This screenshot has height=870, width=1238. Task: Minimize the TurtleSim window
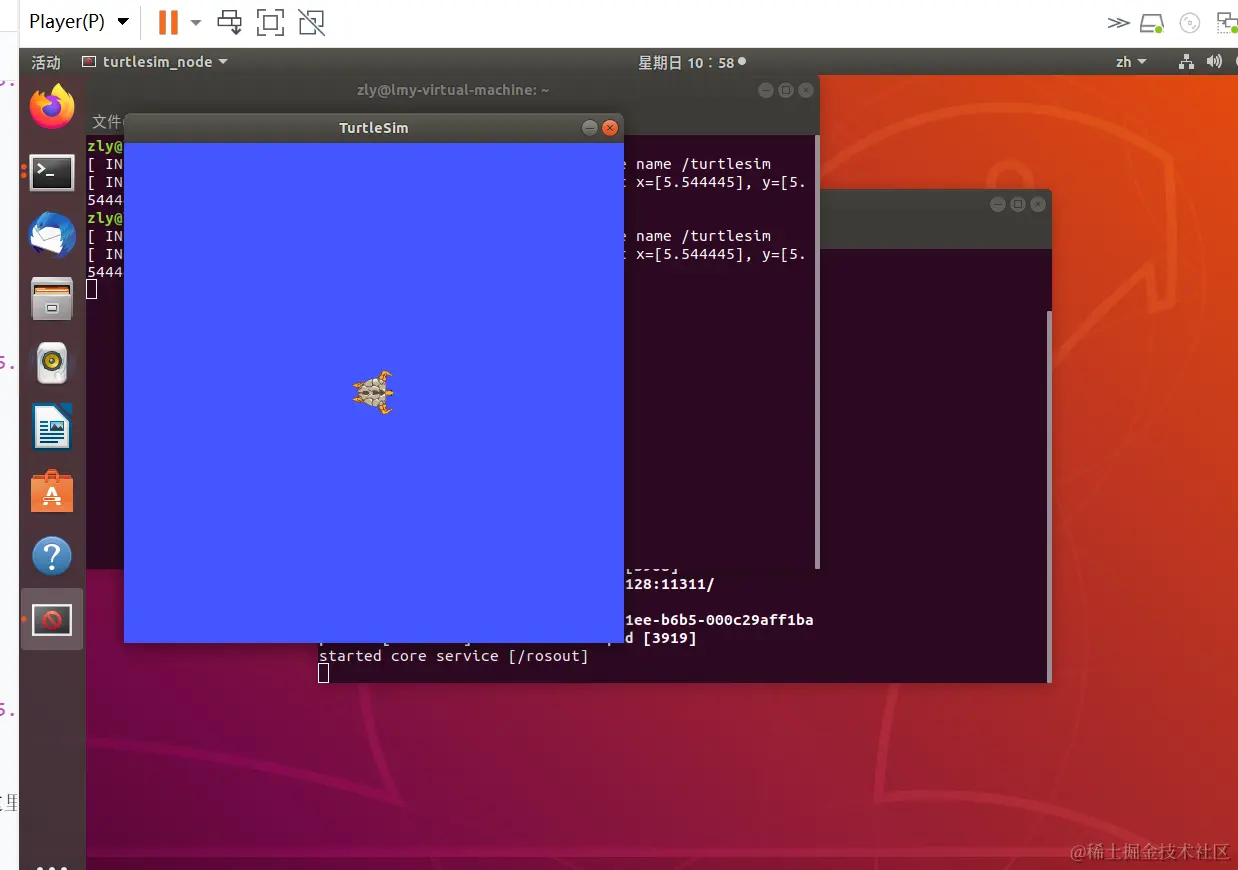click(590, 128)
